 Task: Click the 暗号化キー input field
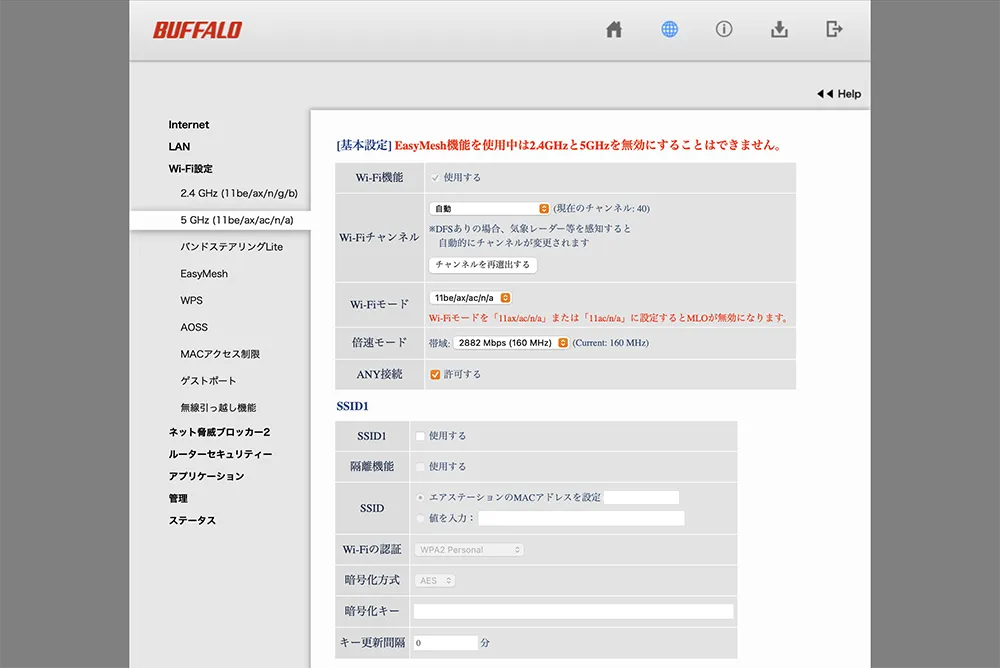573,611
